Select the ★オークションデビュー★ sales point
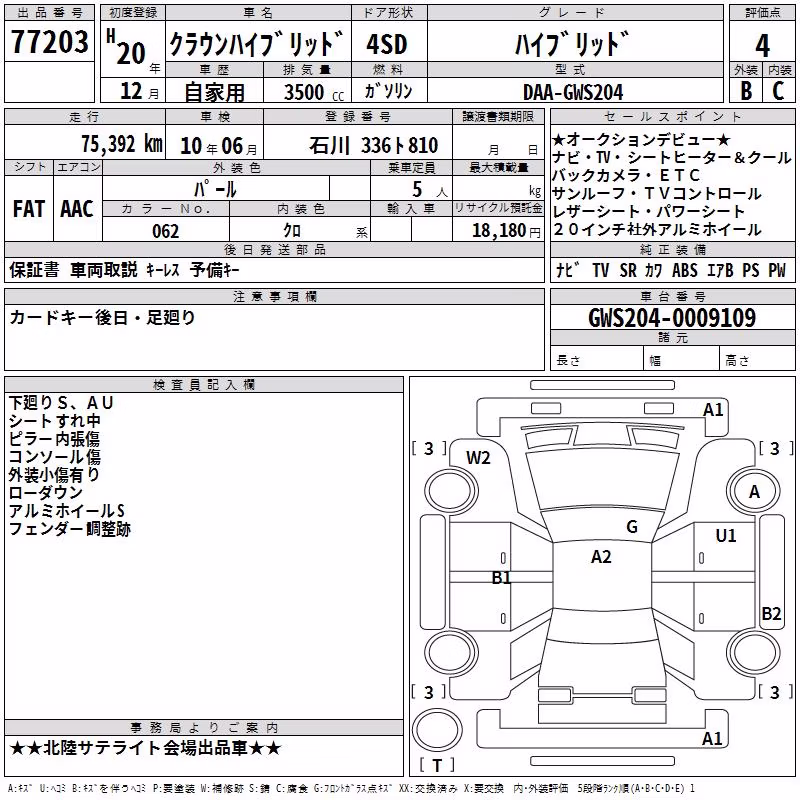The image size is (800, 800). tap(641, 139)
